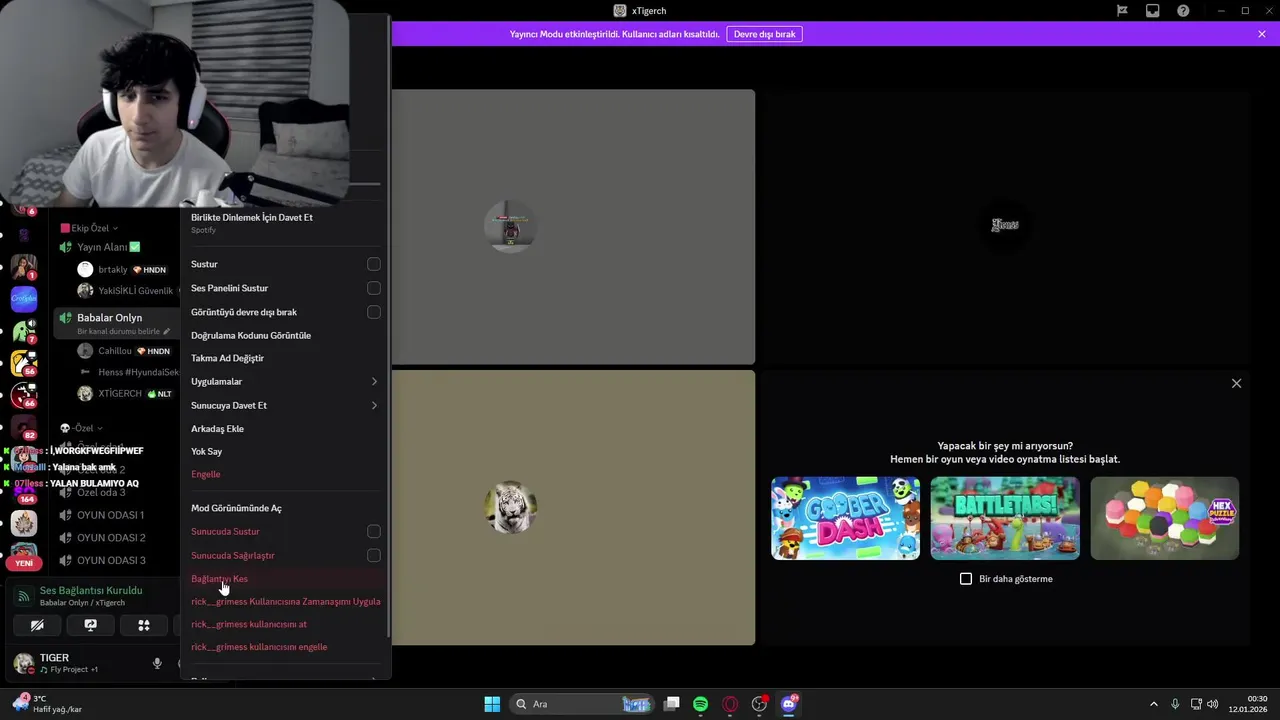This screenshot has height=720, width=1280.
Task: Share your screen from voice panel
Action: click(x=91, y=625)
